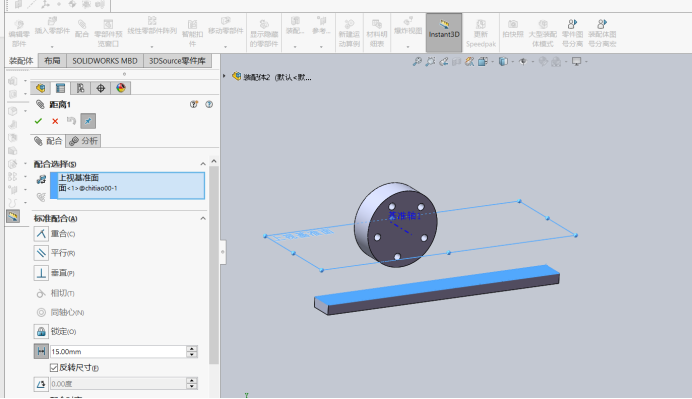Toggle the angle mate button

click(x=41, y=384)
